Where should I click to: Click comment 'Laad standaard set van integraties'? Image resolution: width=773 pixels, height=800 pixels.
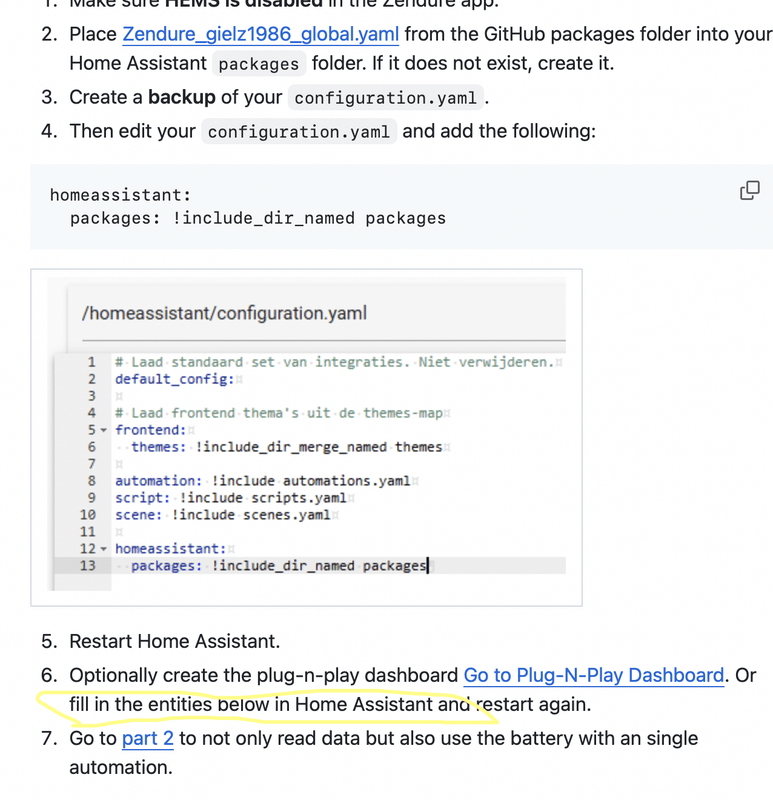334,362
